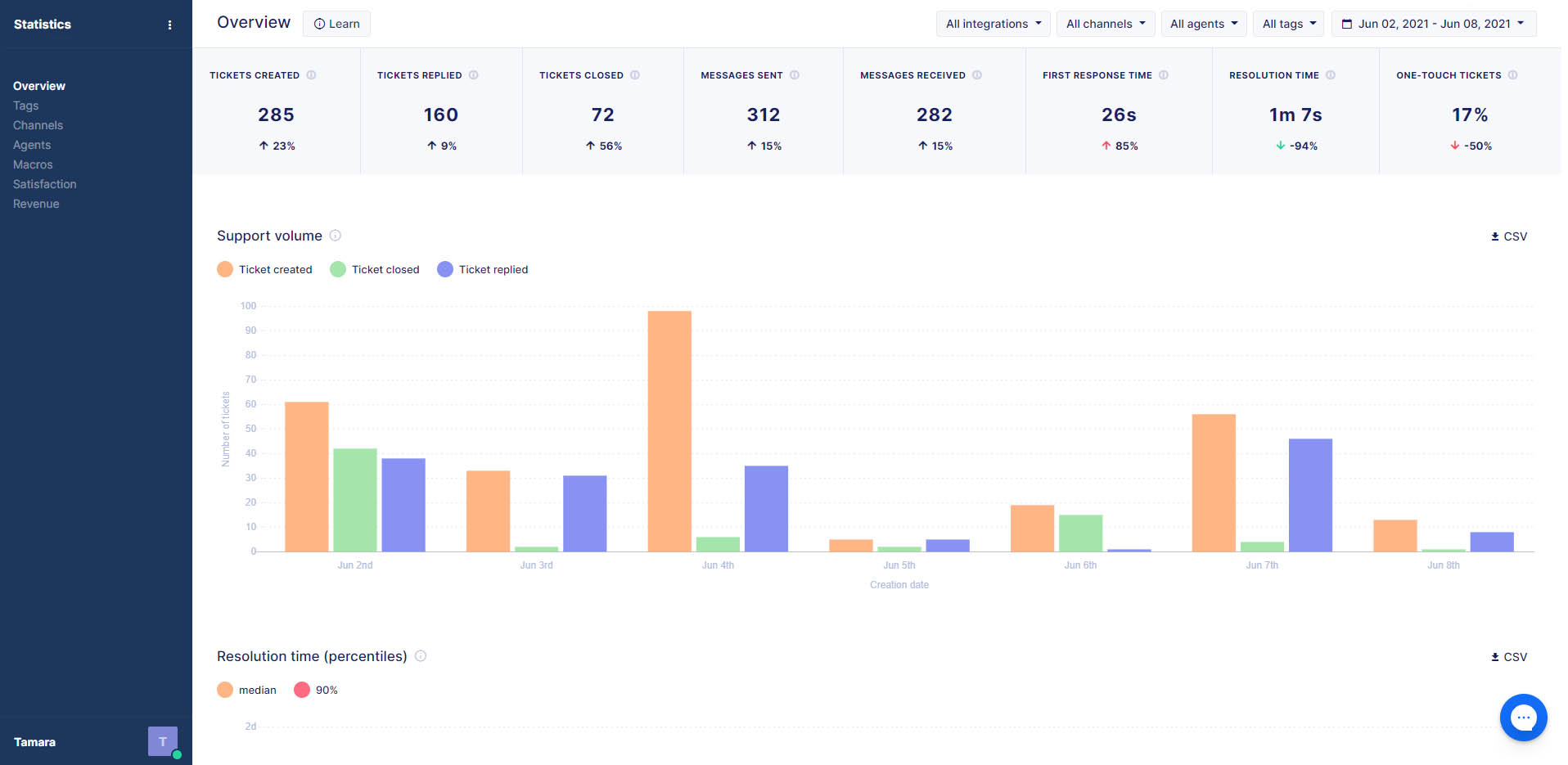Viewport: 1568px width, 765px height.
Task: Open the Jun 02 - Jun 08 date picker
Action: 1434,24
